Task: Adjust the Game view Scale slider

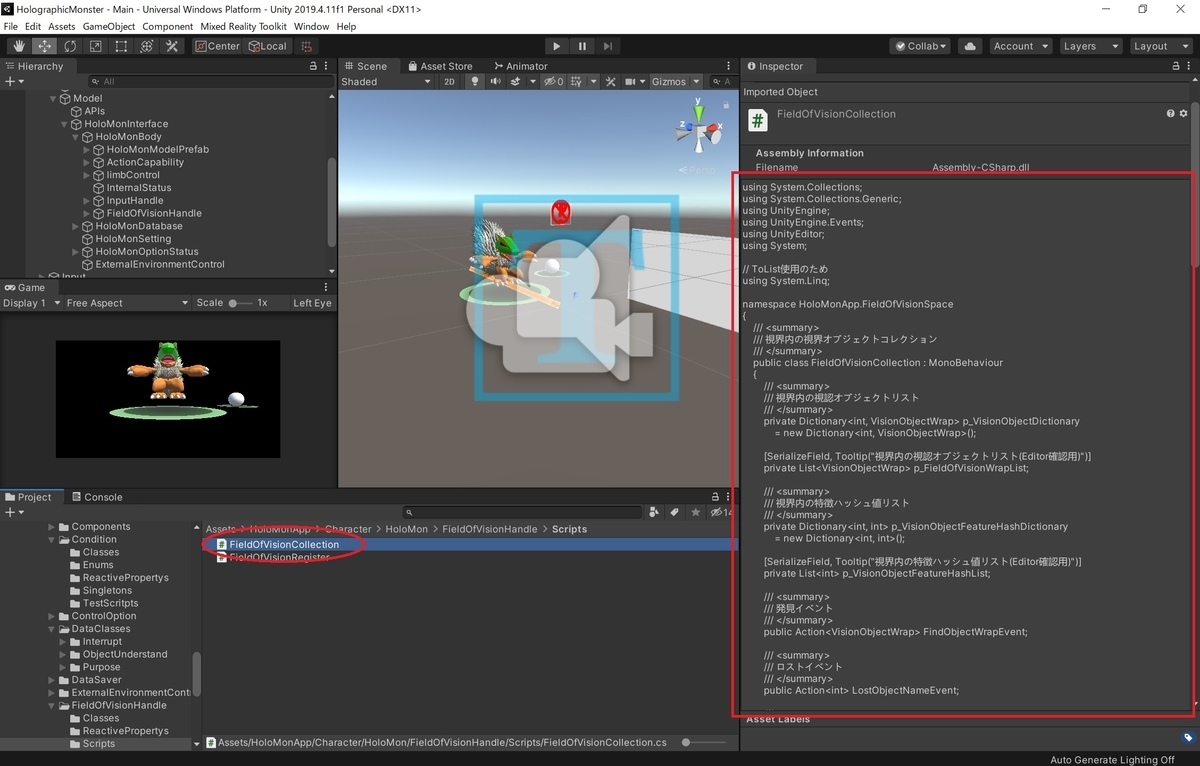Action: point(240,303)
